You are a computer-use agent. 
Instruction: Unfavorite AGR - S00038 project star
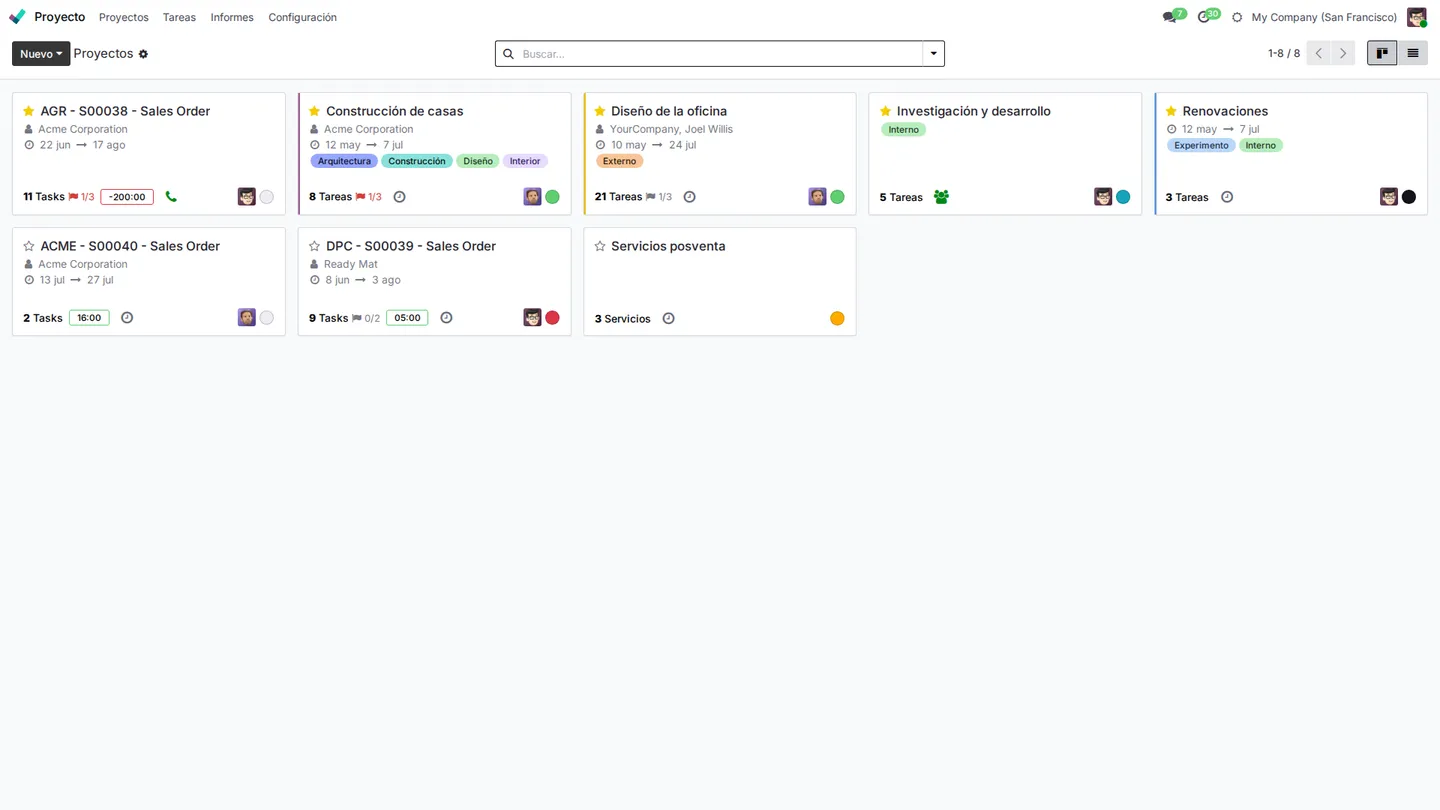(x=29, y=111)
